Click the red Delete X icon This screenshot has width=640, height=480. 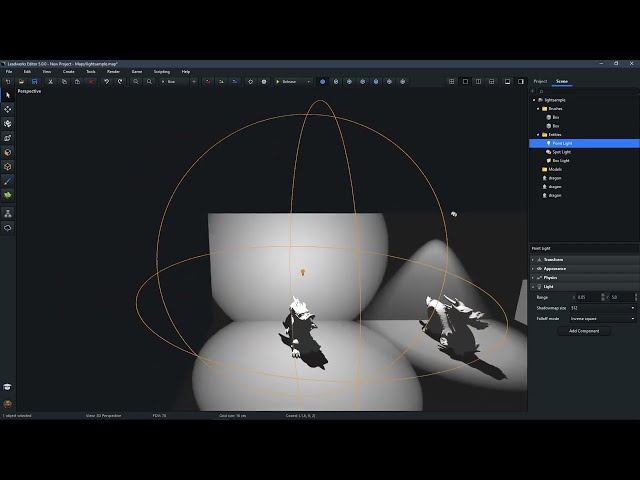pyautogui.click(x=91, y=82)
